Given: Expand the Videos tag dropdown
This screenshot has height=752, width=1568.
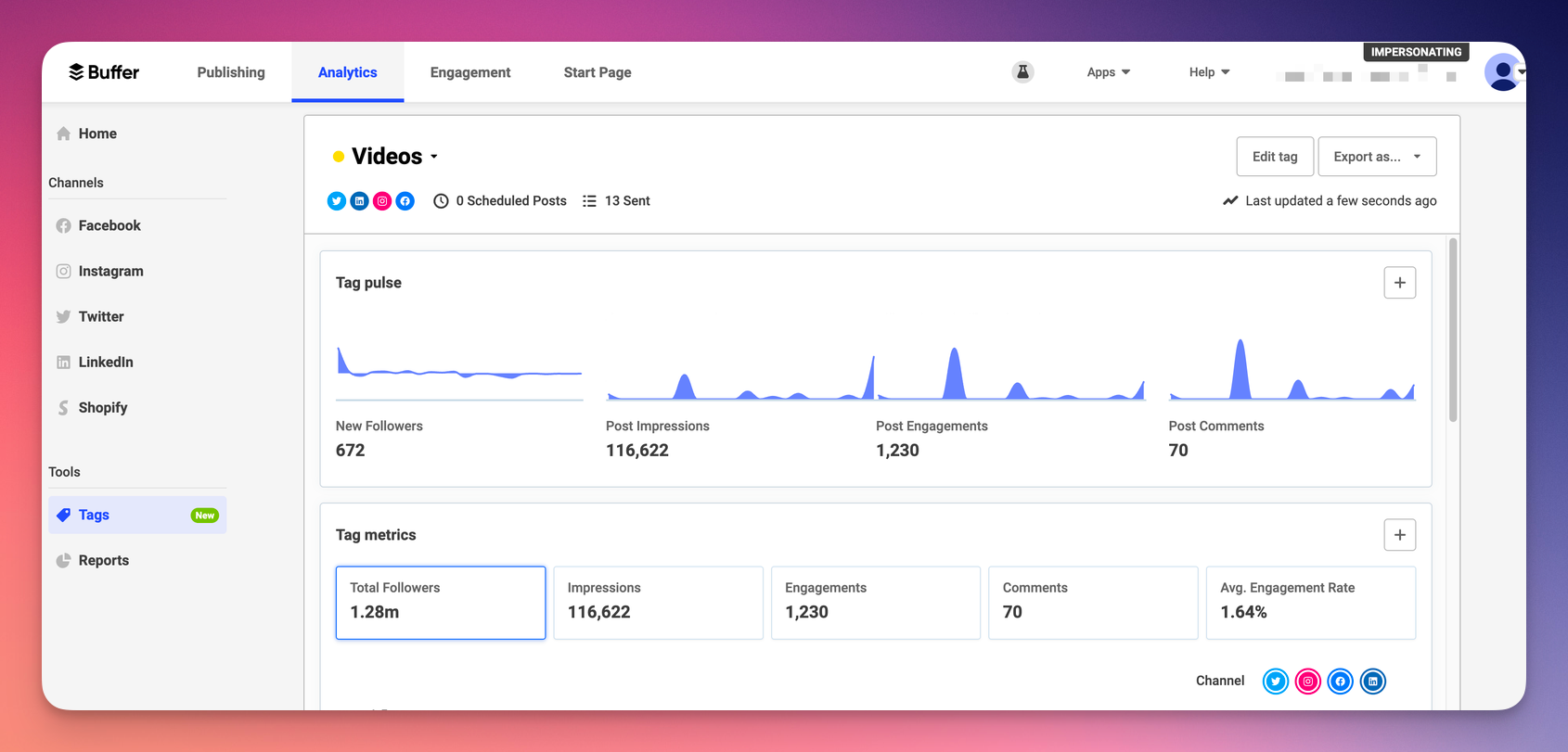Looking at the screenshot, I should [x=433, y=157].
